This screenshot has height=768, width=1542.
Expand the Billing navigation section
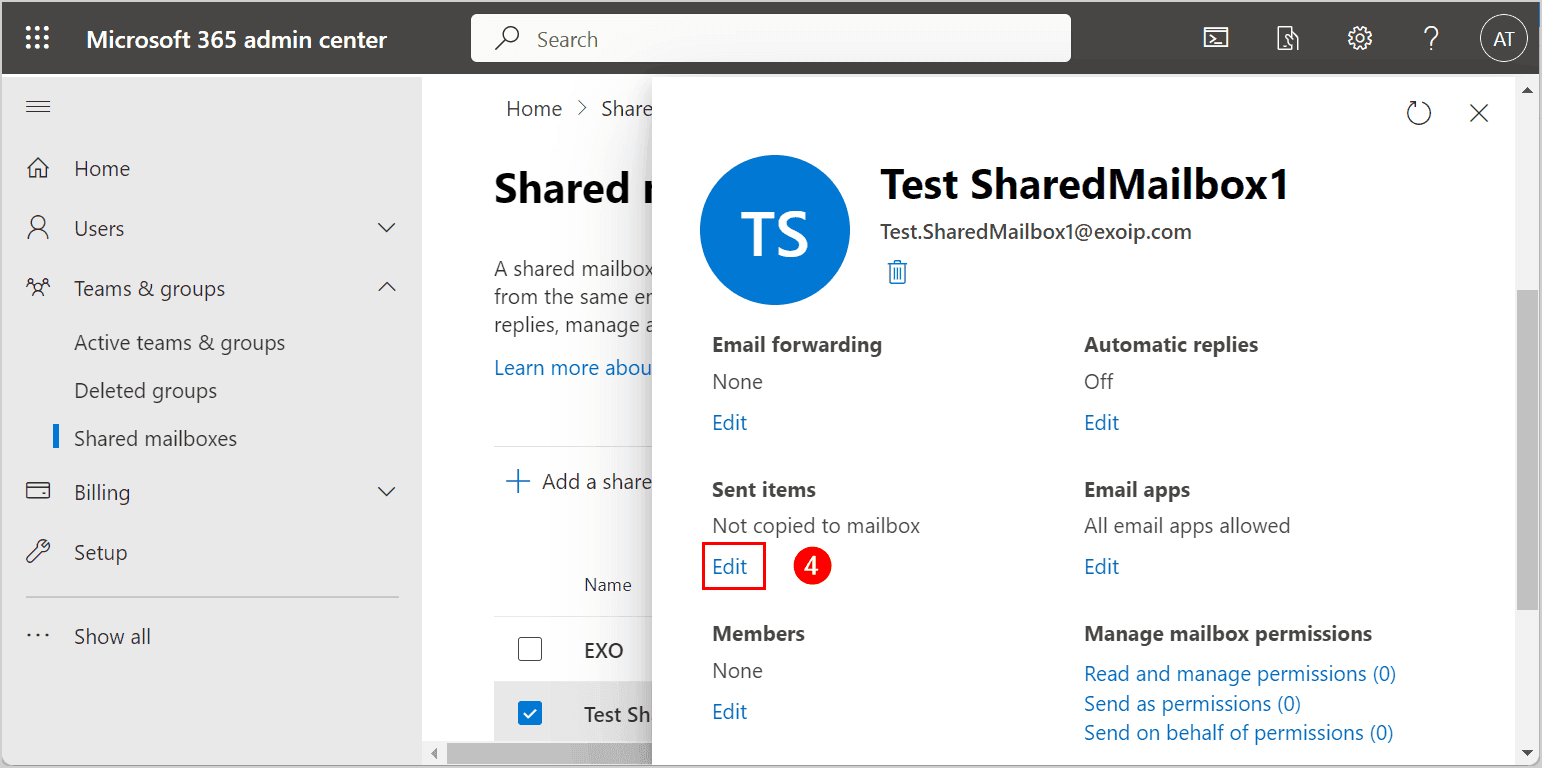tap(386, 492)
